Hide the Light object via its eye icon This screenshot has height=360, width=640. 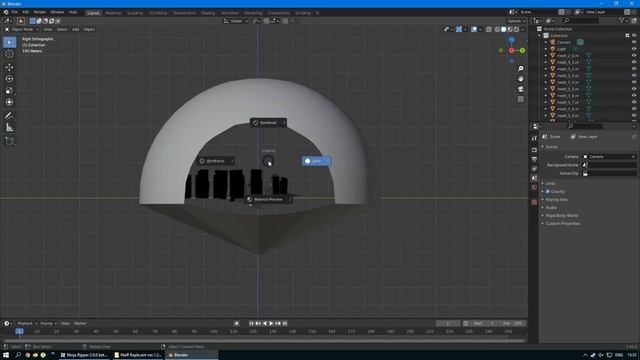click(634, 49)
